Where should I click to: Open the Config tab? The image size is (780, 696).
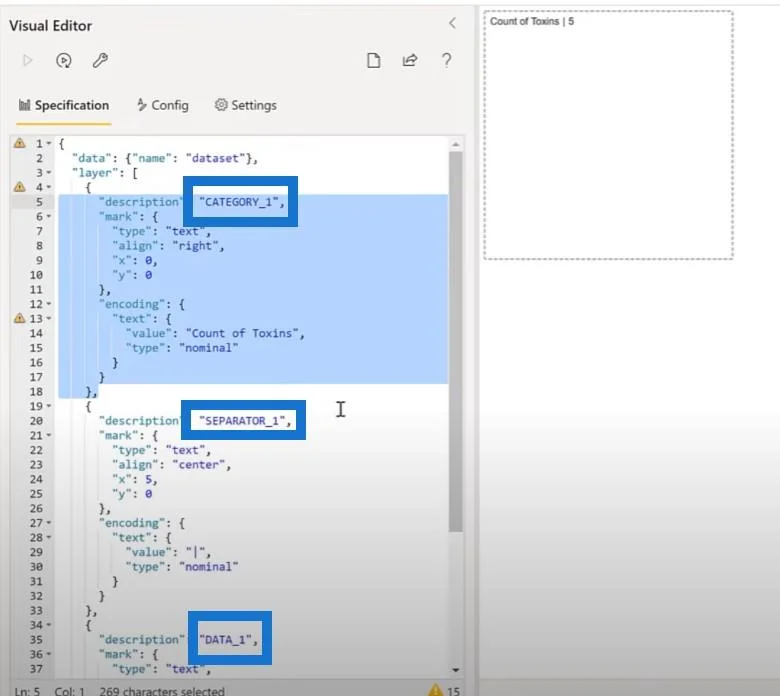click(x=163, y=105)
